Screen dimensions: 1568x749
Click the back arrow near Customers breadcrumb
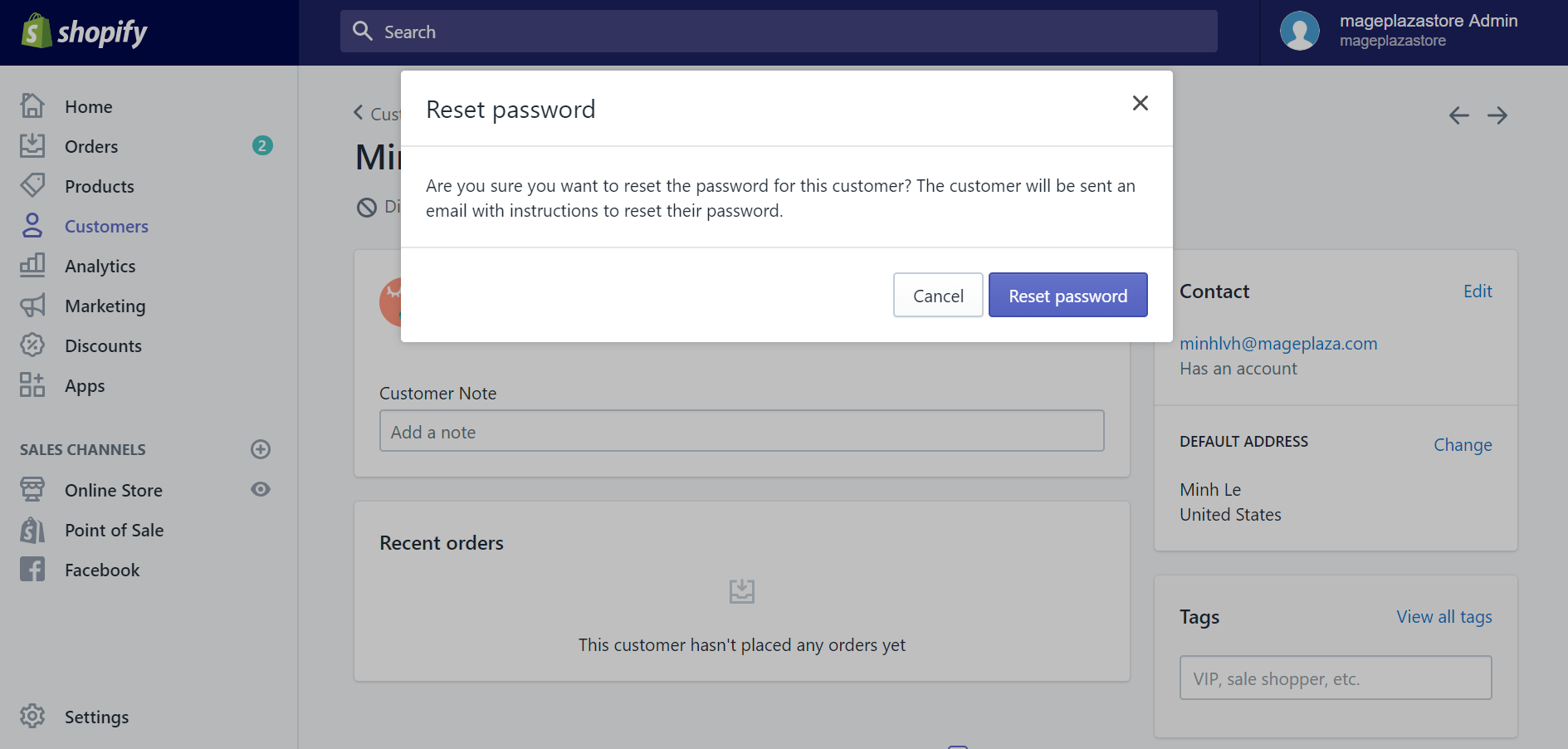pyautogui.click(x=357, y=112)
